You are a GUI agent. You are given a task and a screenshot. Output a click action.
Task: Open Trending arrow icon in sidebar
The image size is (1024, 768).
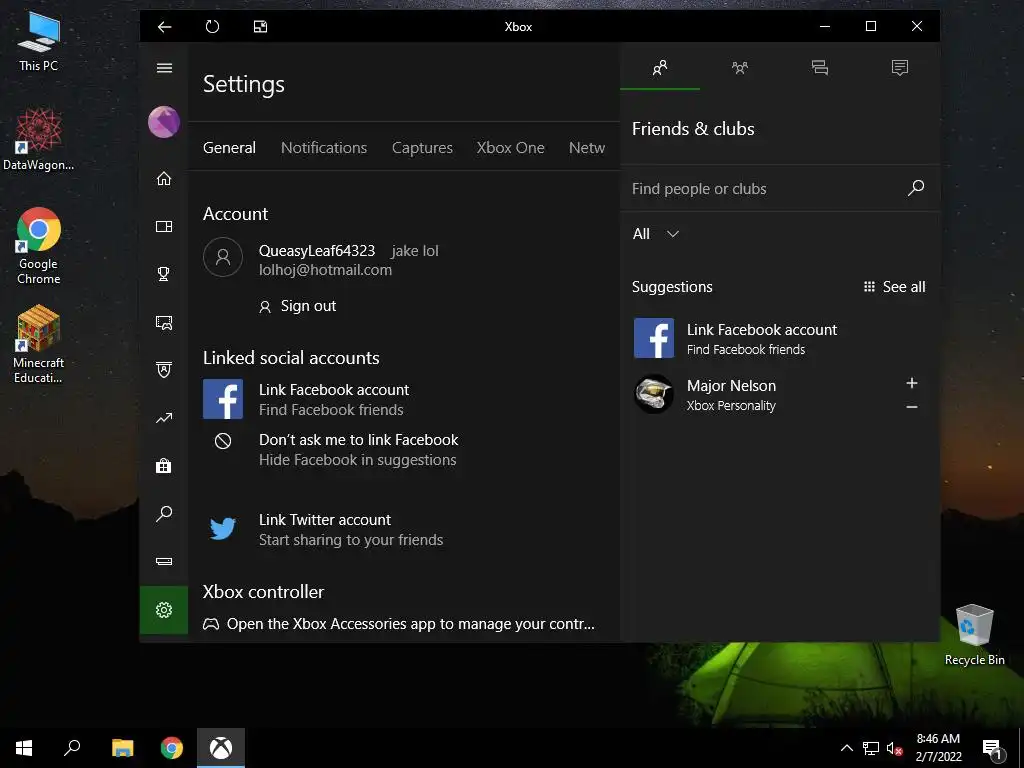click(x=164, y=418)
